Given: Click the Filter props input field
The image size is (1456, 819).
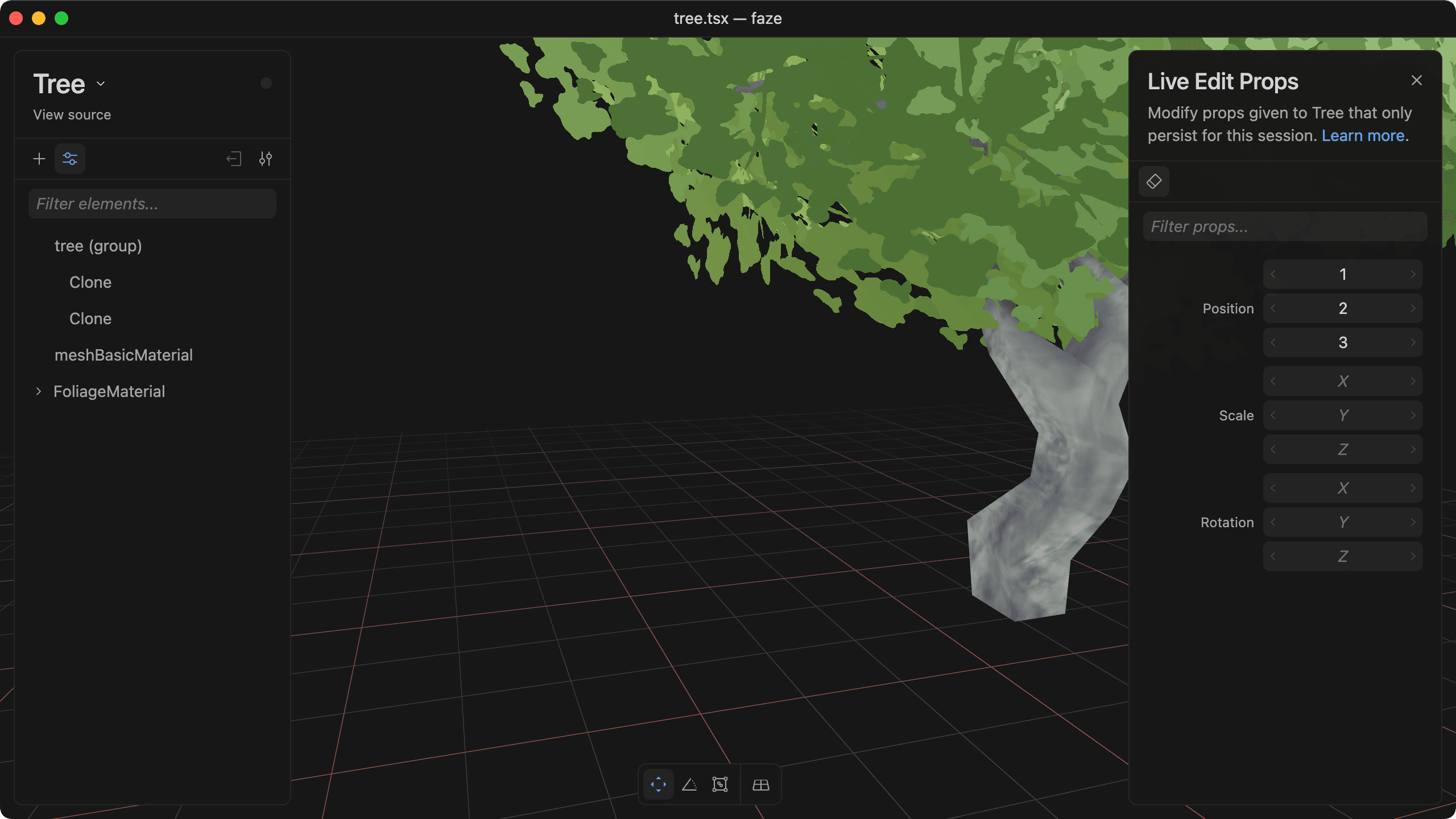Looking at the screenshot, I should click(x=1285, y=226).
